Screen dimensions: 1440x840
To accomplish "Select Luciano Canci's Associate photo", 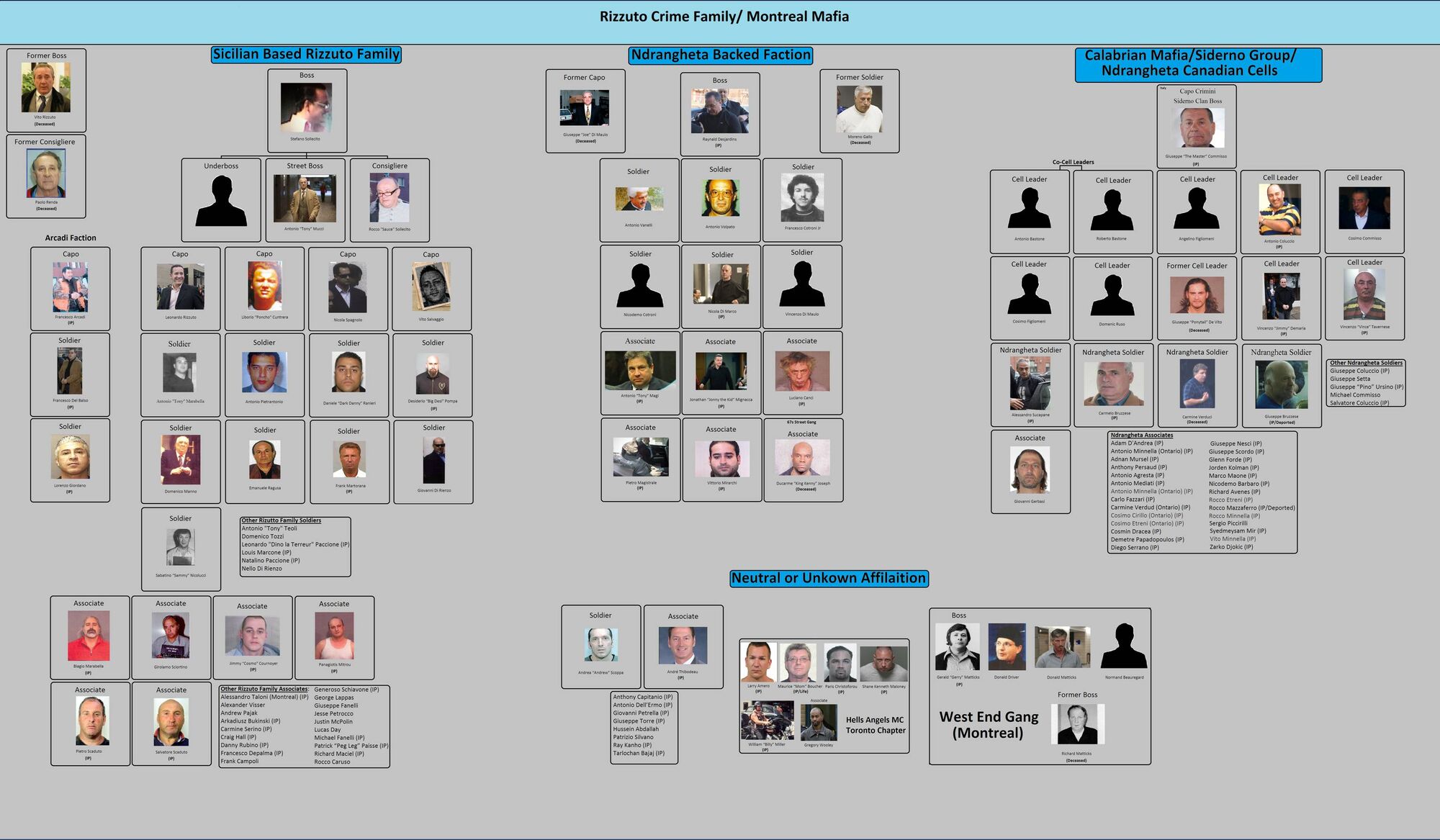I will pyautogui.click(x=802, y=371).
